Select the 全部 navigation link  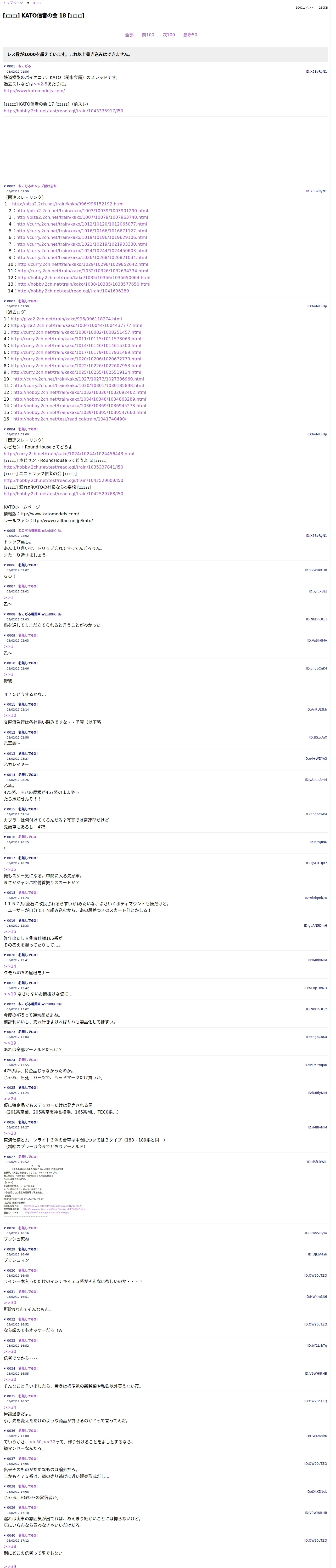coord(129,35)
